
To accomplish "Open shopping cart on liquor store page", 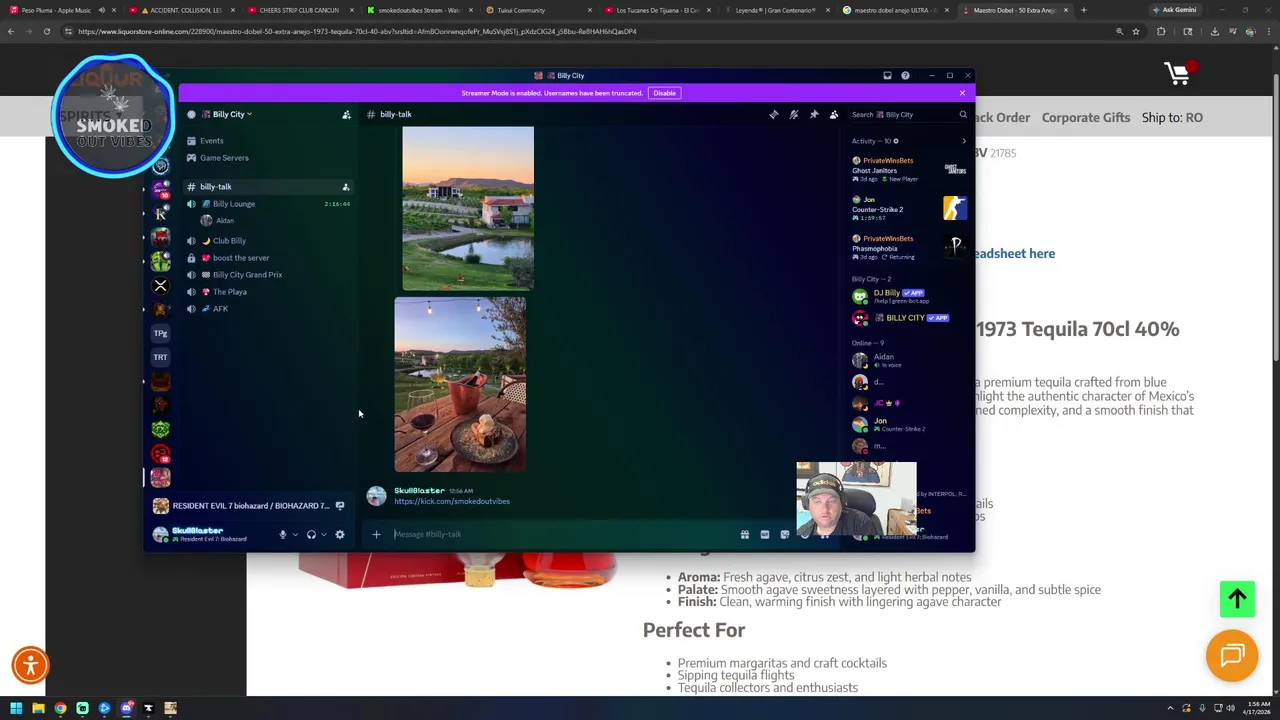I will [1178, 73].
